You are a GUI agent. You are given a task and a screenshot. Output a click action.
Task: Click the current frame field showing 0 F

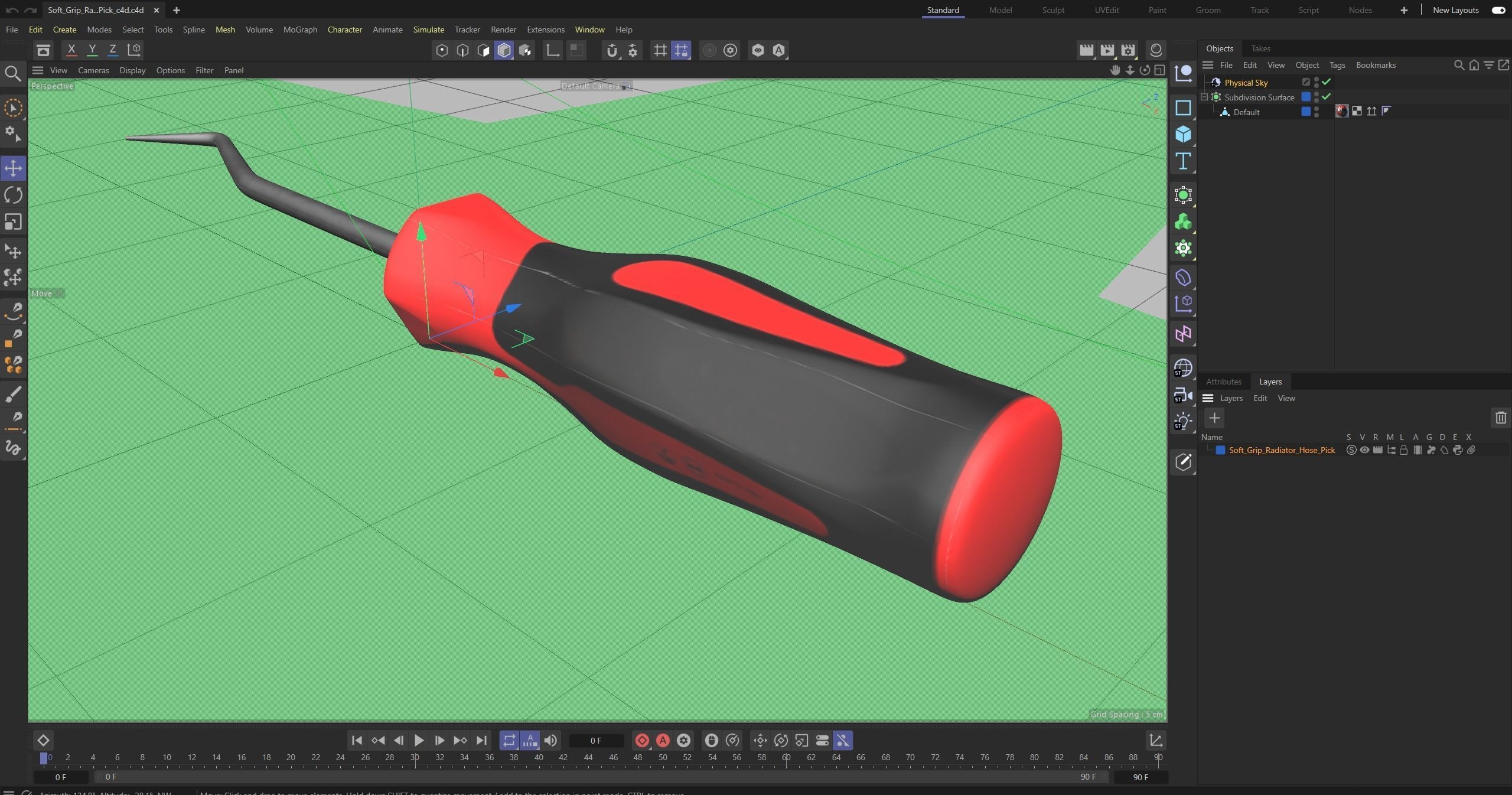[596, 740]
